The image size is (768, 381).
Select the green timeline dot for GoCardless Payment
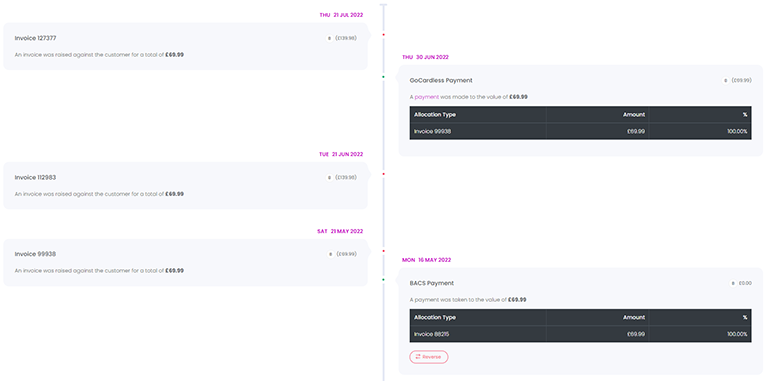coord(384,77)
